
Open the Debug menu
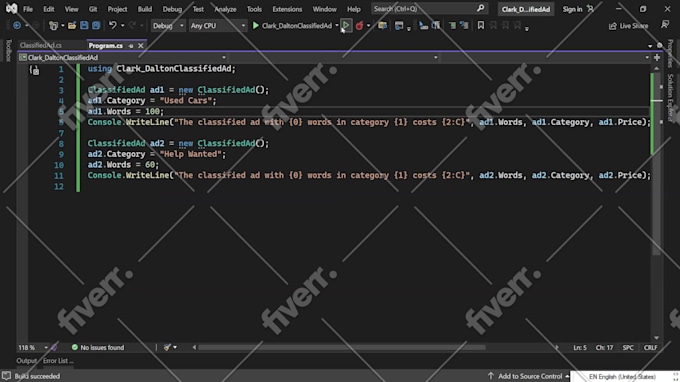172,9
